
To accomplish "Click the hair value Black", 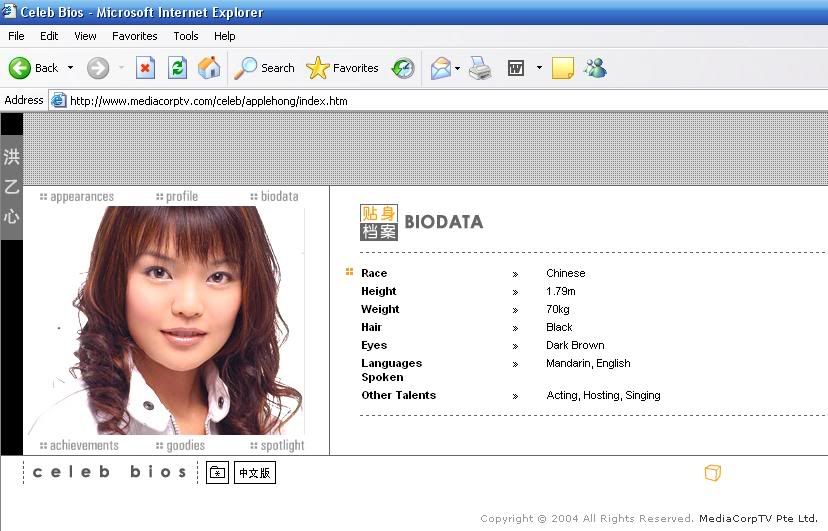I will click(x=559, y=327).
